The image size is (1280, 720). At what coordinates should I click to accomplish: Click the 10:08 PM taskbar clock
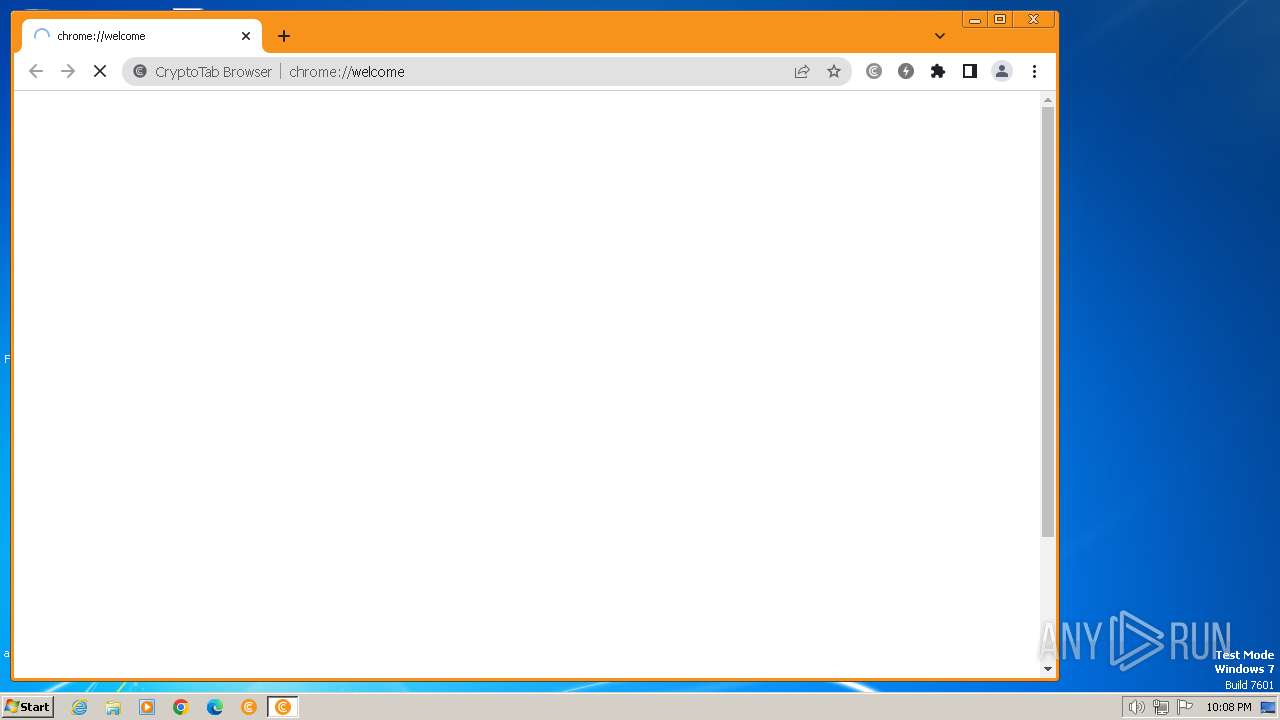tap(1229, 707)
